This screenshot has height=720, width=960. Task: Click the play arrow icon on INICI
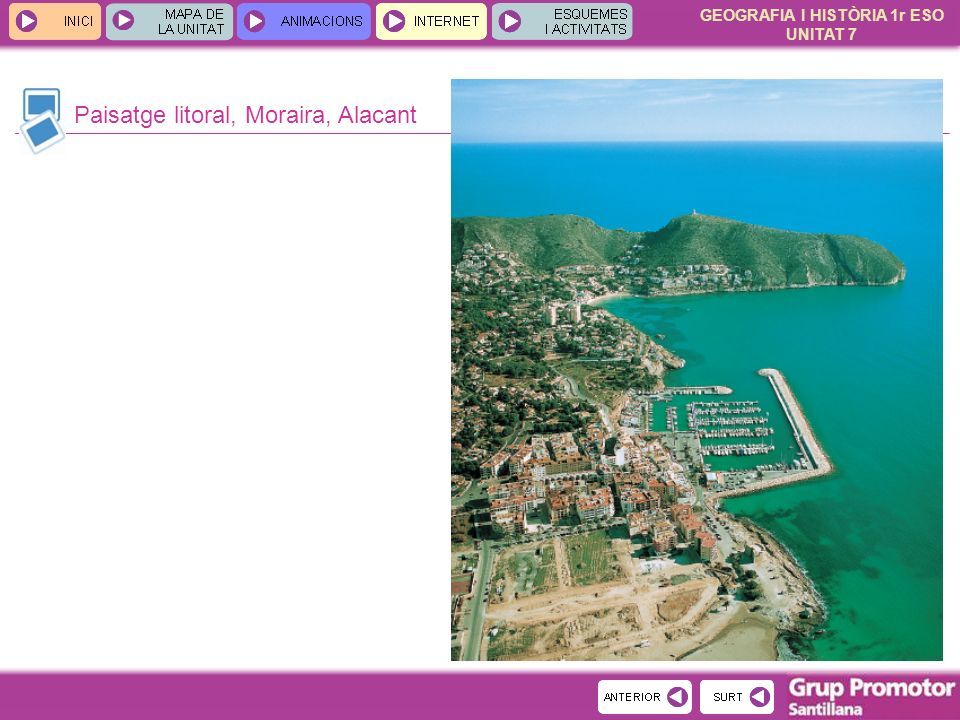tap(26, 21)
